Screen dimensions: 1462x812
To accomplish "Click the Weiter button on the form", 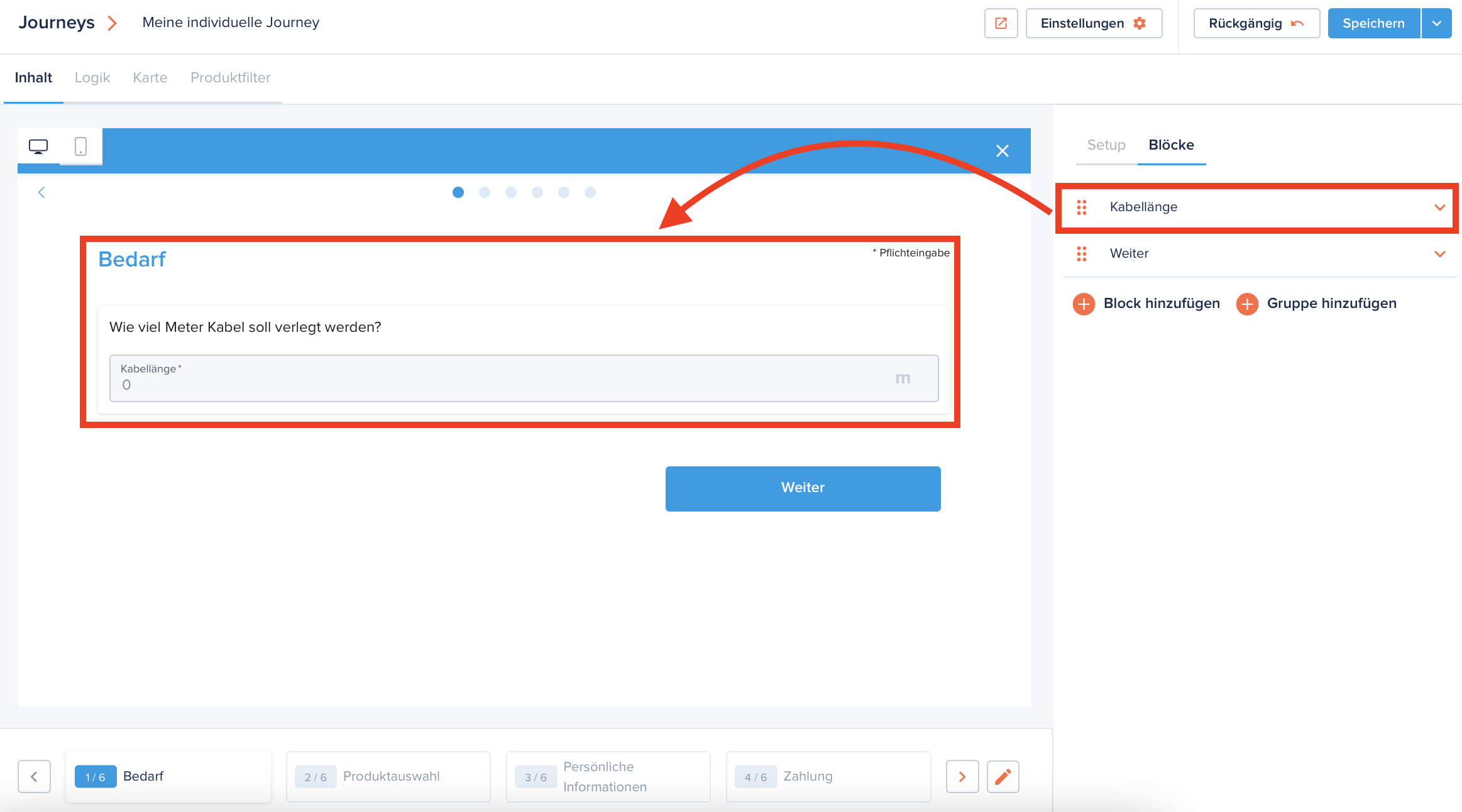I will [801, 488].
